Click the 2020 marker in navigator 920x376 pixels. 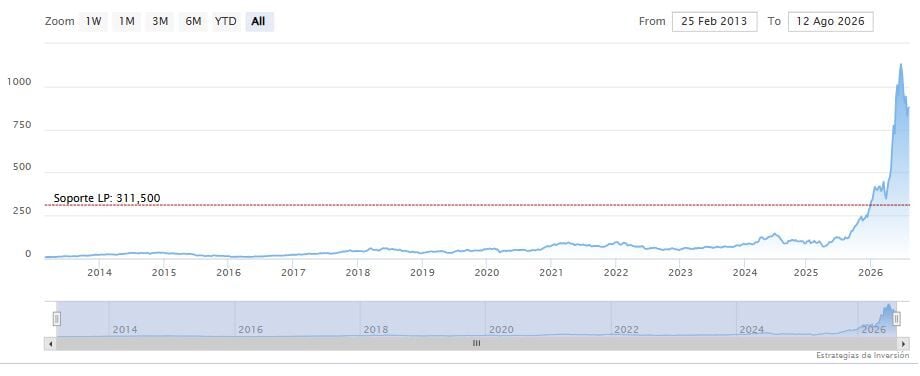point(501,330)
